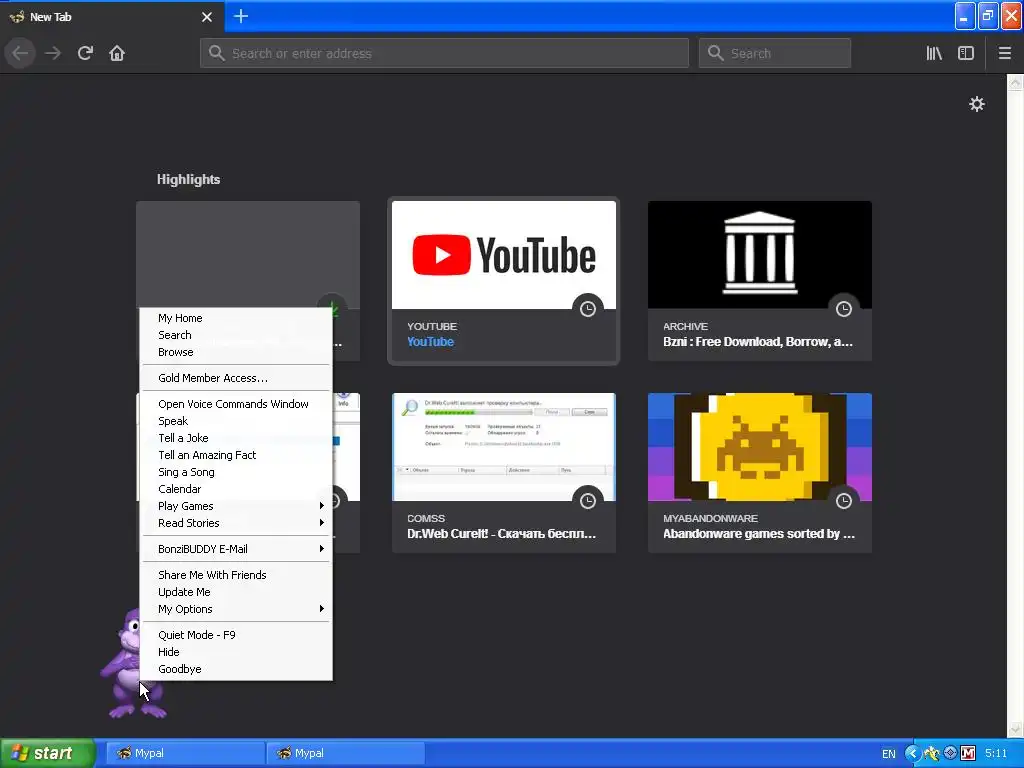Select Share Me With Friends
Image resolution: width=1024 pixels, height=768 pixels.
tap(236, 575)
